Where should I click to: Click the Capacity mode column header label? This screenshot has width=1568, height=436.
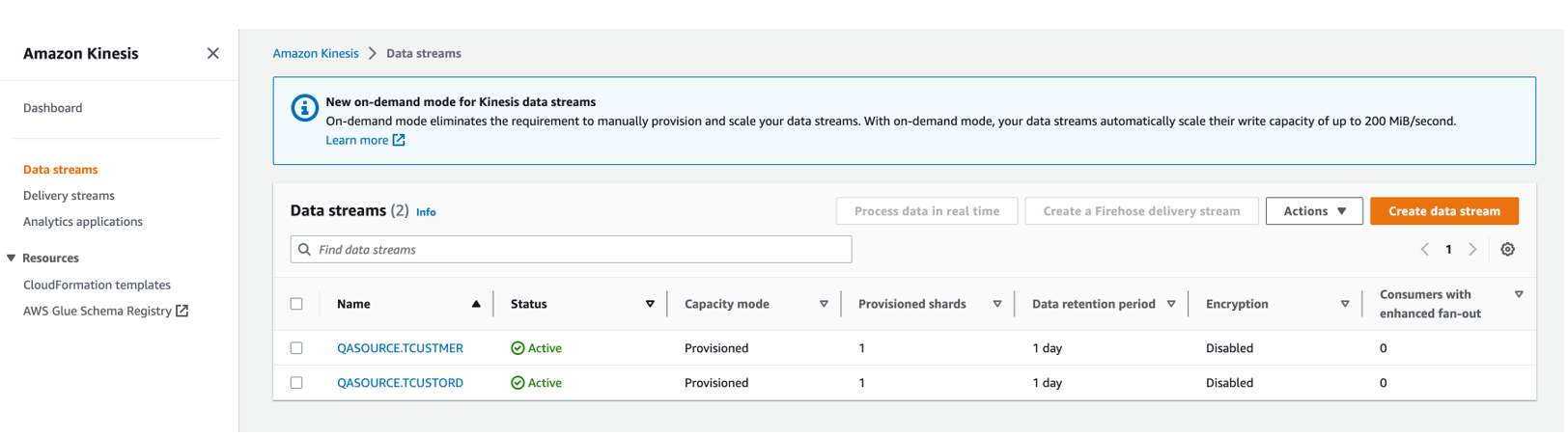coord(728,305)
